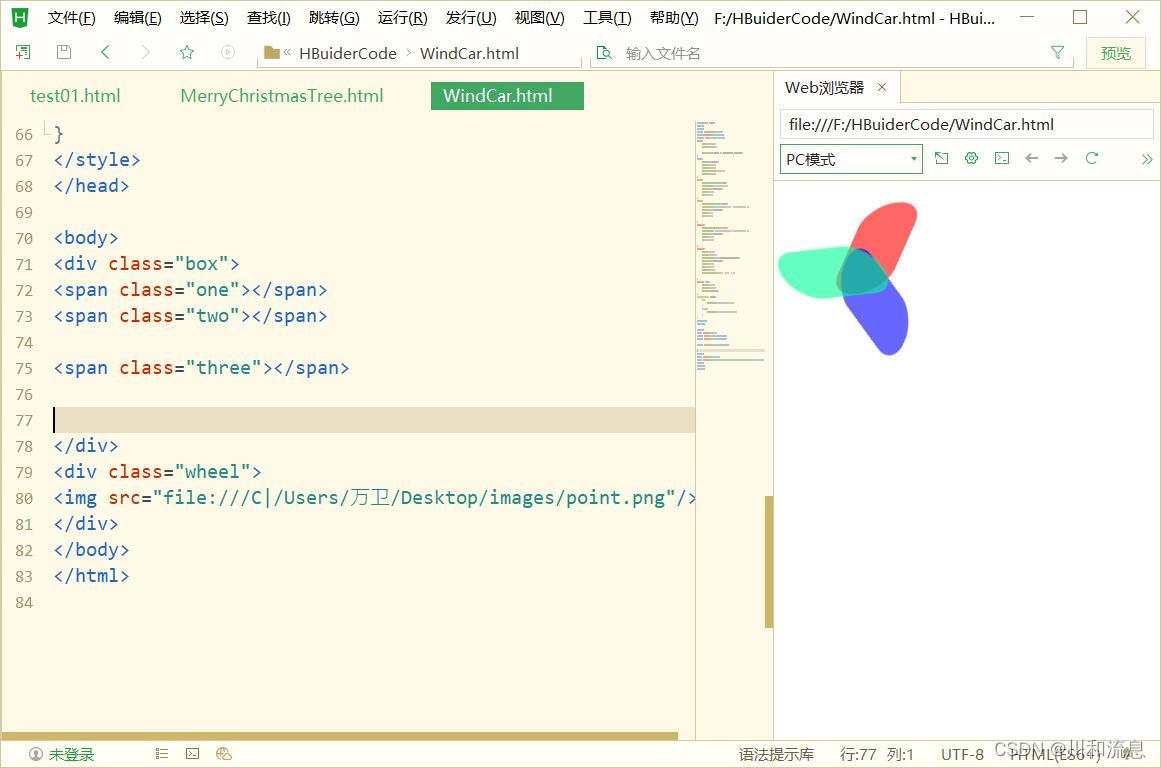Open the 跳转(G) menu

(334, 18)
